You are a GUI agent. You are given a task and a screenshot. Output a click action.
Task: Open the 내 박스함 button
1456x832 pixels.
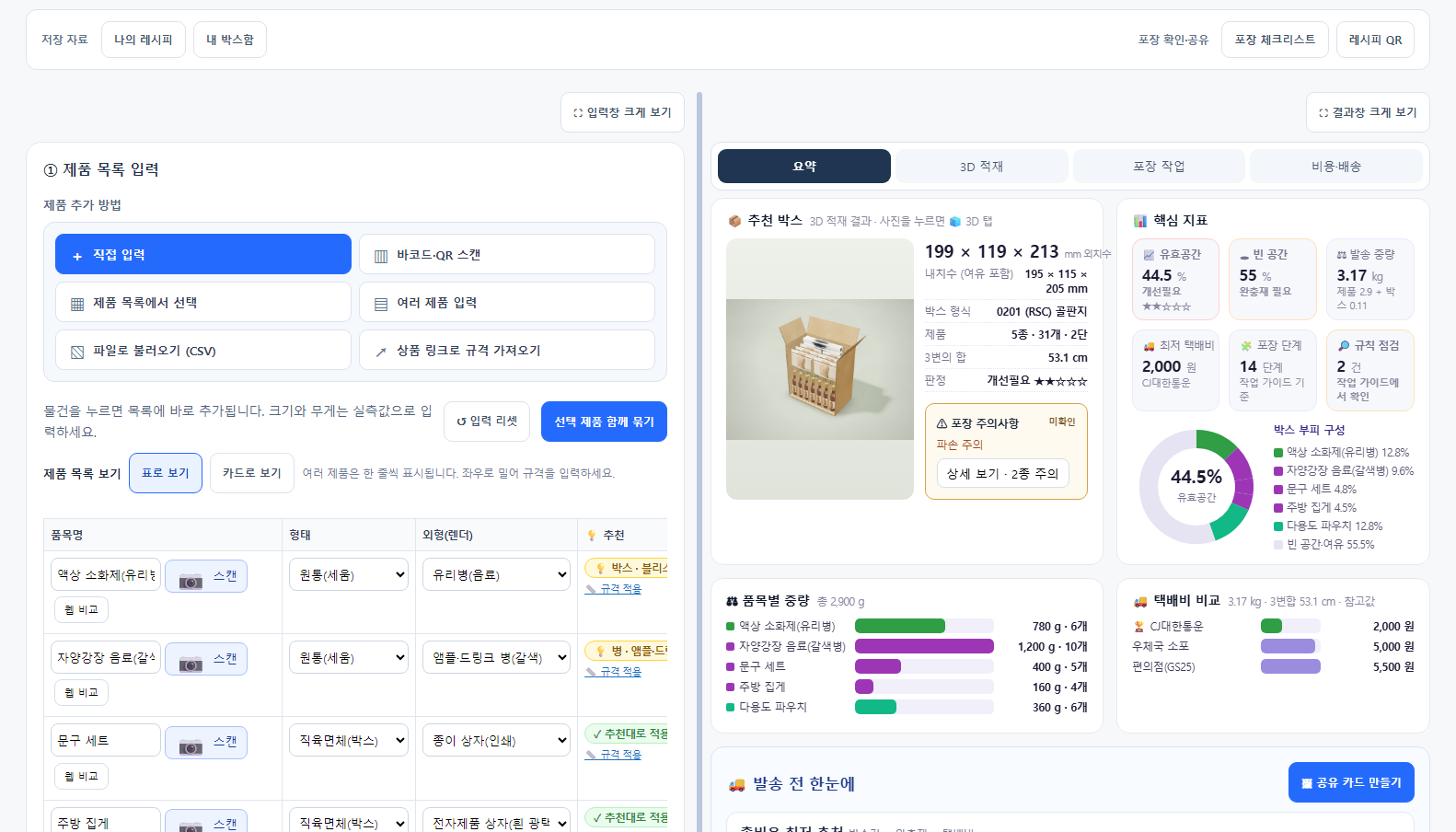coord(230,40)
